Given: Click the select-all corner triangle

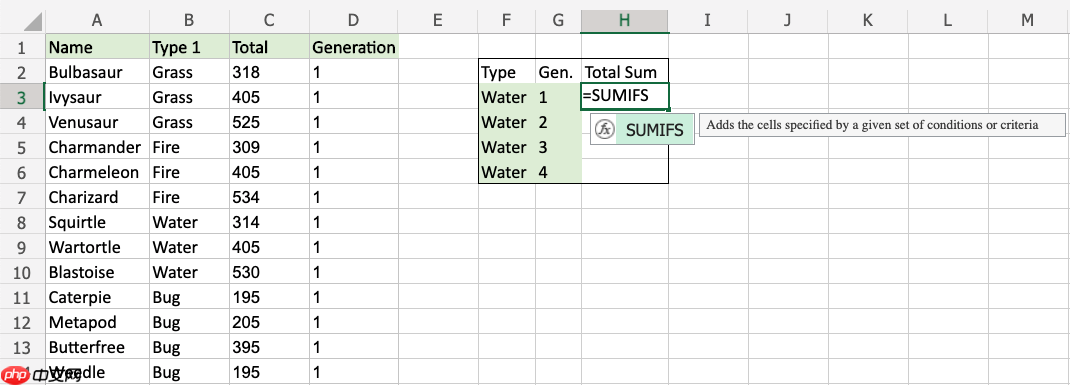Looking at the screenshot, I should (x=32, y=23).
